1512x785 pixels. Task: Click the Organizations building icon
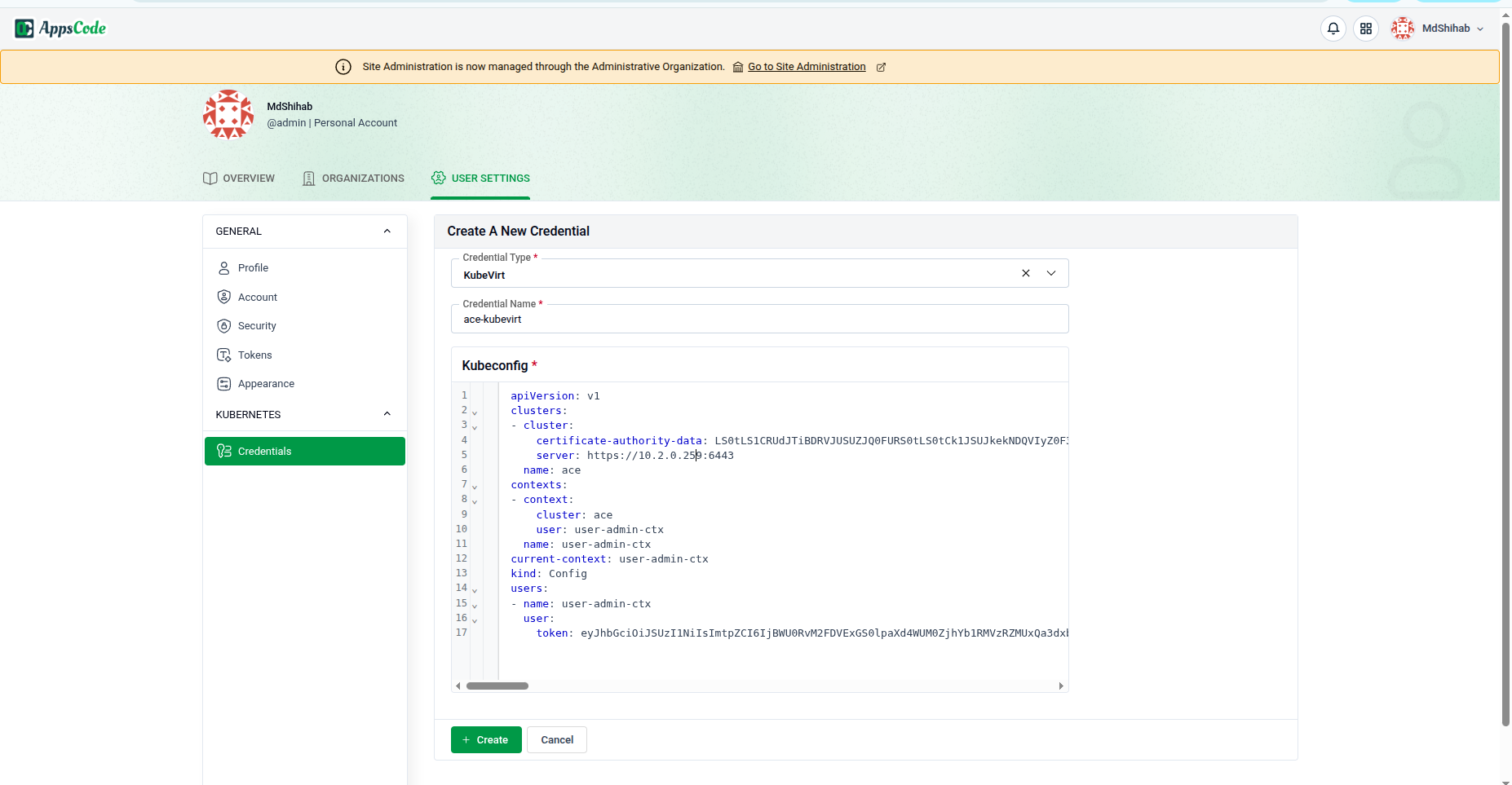309,179
